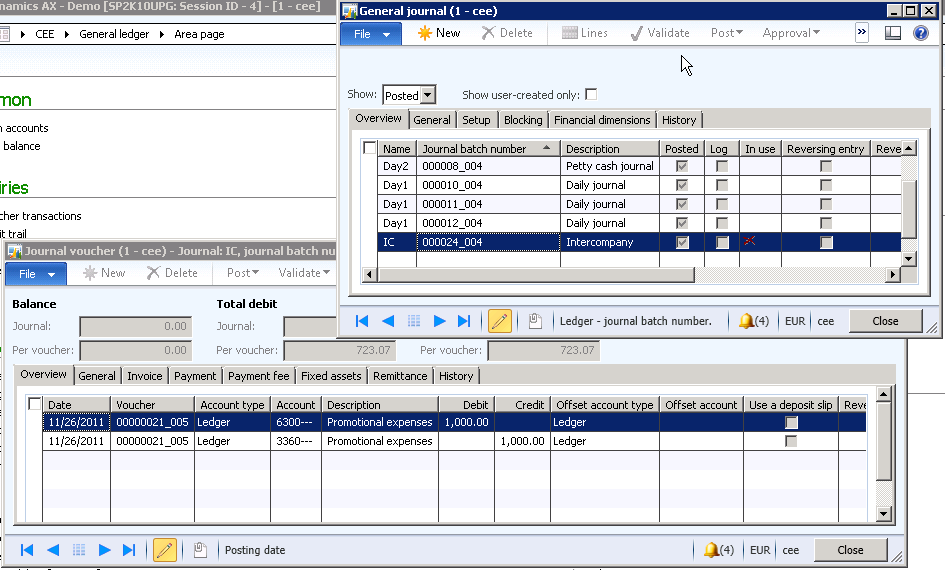The image size is (945, 570).
Task: Toggle Reversing entry checkbox for IC row
Action: click(825, 242)
